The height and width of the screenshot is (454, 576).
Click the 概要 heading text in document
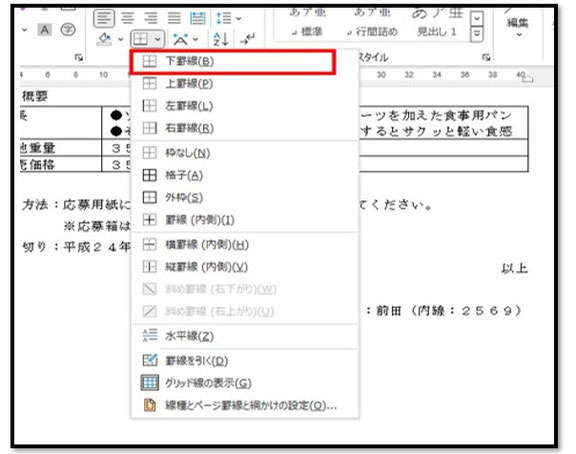[35, 97]
